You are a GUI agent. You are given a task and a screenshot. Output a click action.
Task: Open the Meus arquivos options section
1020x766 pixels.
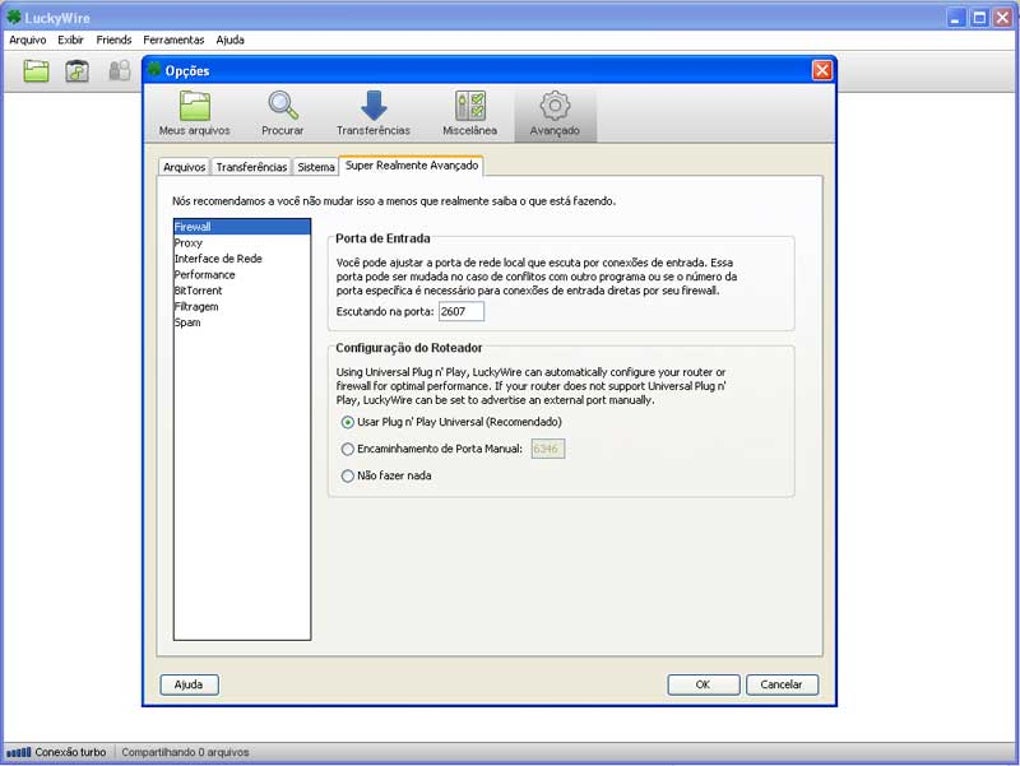(x=195, y=114)
